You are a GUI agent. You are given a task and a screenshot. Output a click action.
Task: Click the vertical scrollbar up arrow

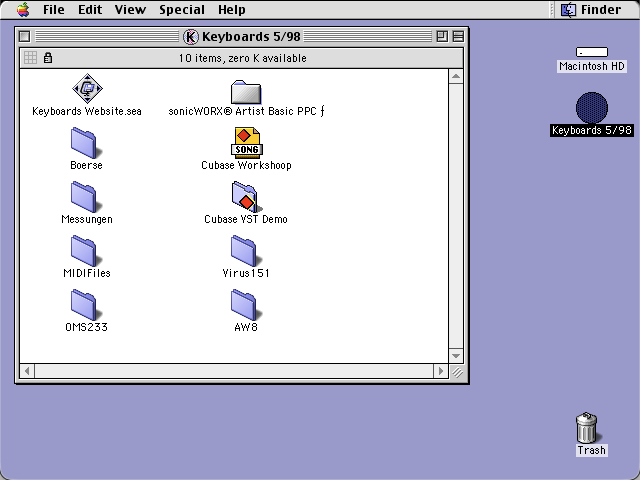(x=456, y=77)
